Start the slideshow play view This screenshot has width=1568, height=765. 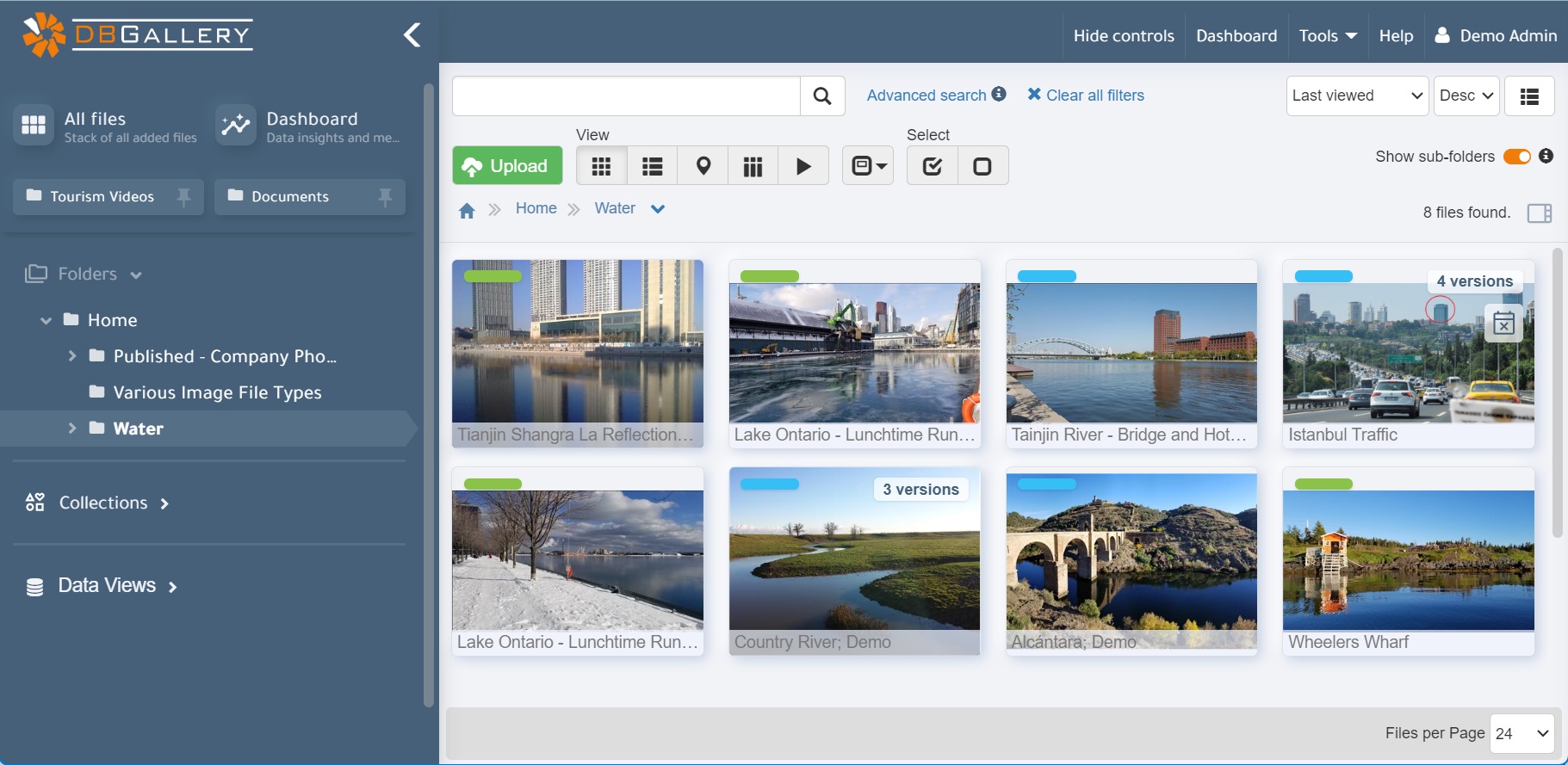pos(803,166)
